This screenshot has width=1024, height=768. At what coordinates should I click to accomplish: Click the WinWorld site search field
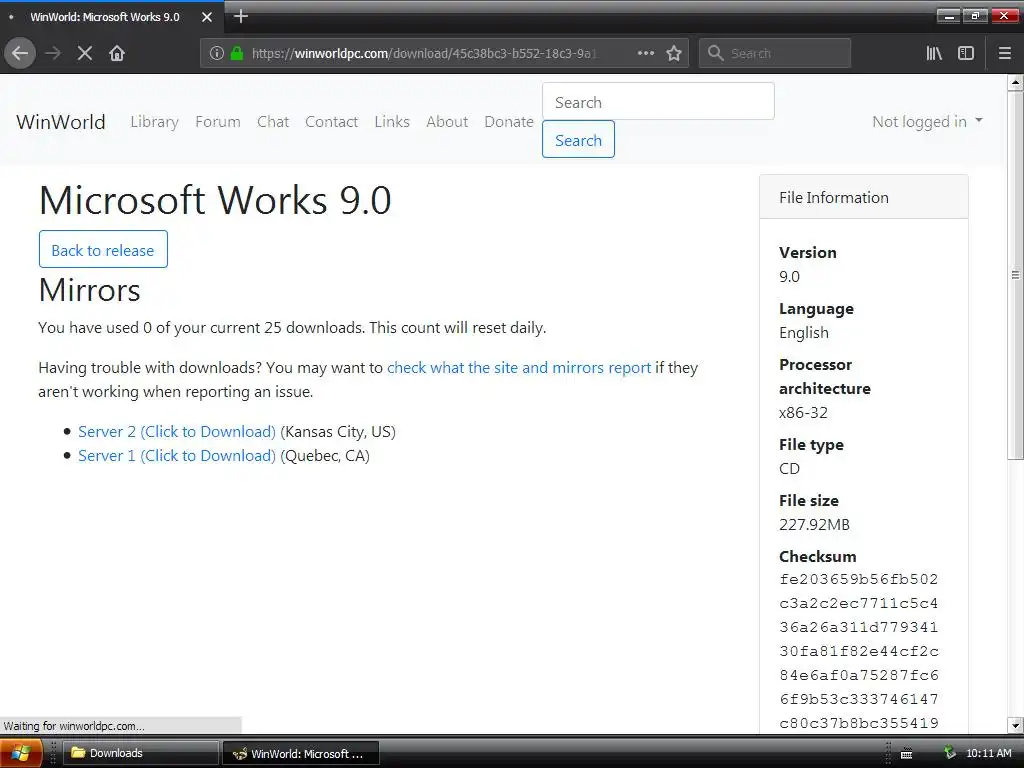point(658,101)
